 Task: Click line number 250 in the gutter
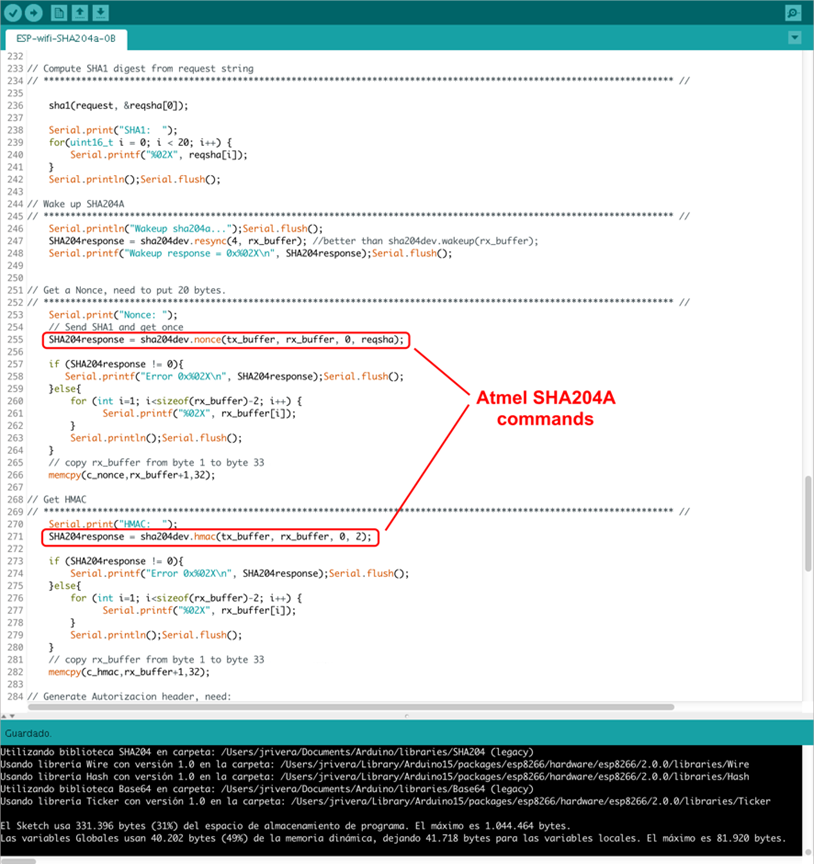[15, 278]
